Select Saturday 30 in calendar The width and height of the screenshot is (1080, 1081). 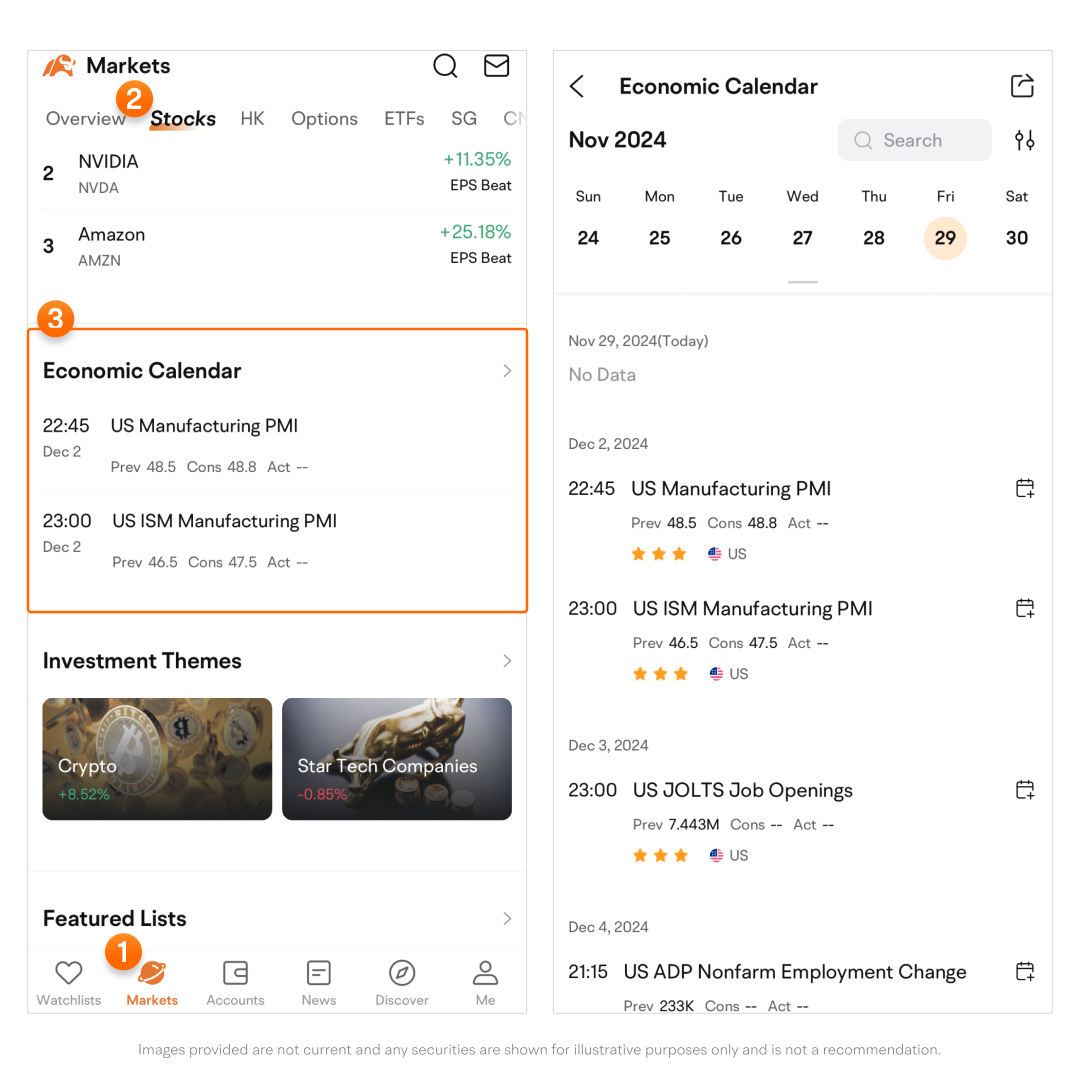pyautogui.click(x=1017, y=238)
